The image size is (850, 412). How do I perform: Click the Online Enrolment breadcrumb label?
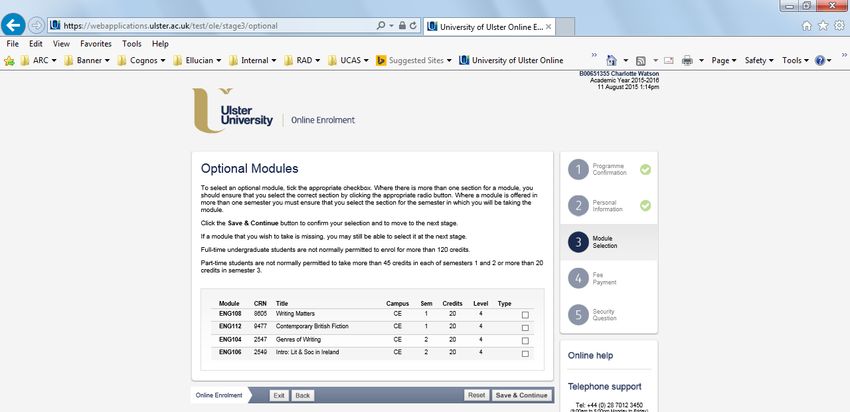point(219,395)
